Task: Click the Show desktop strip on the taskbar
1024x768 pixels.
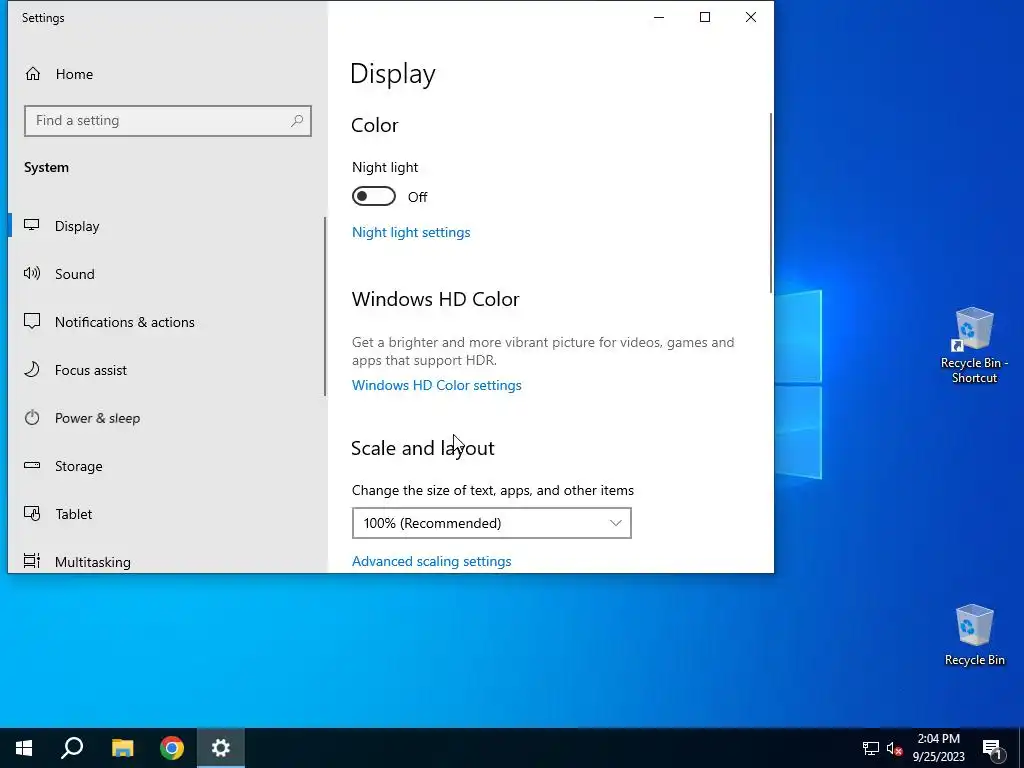Action: click(1021, 748)
